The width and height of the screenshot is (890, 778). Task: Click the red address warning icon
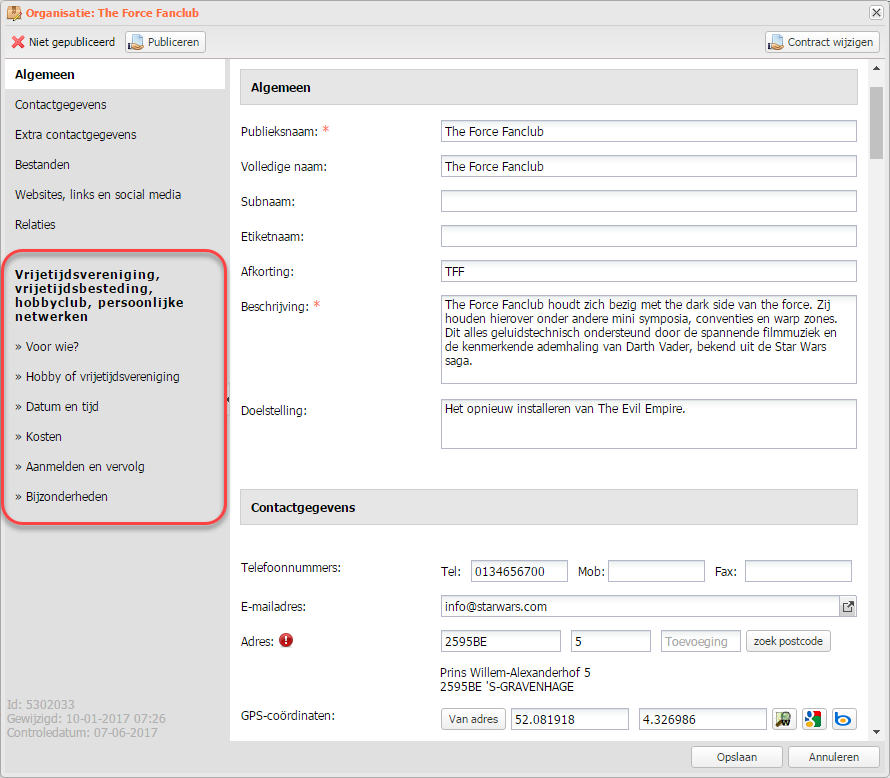[286, 641]
